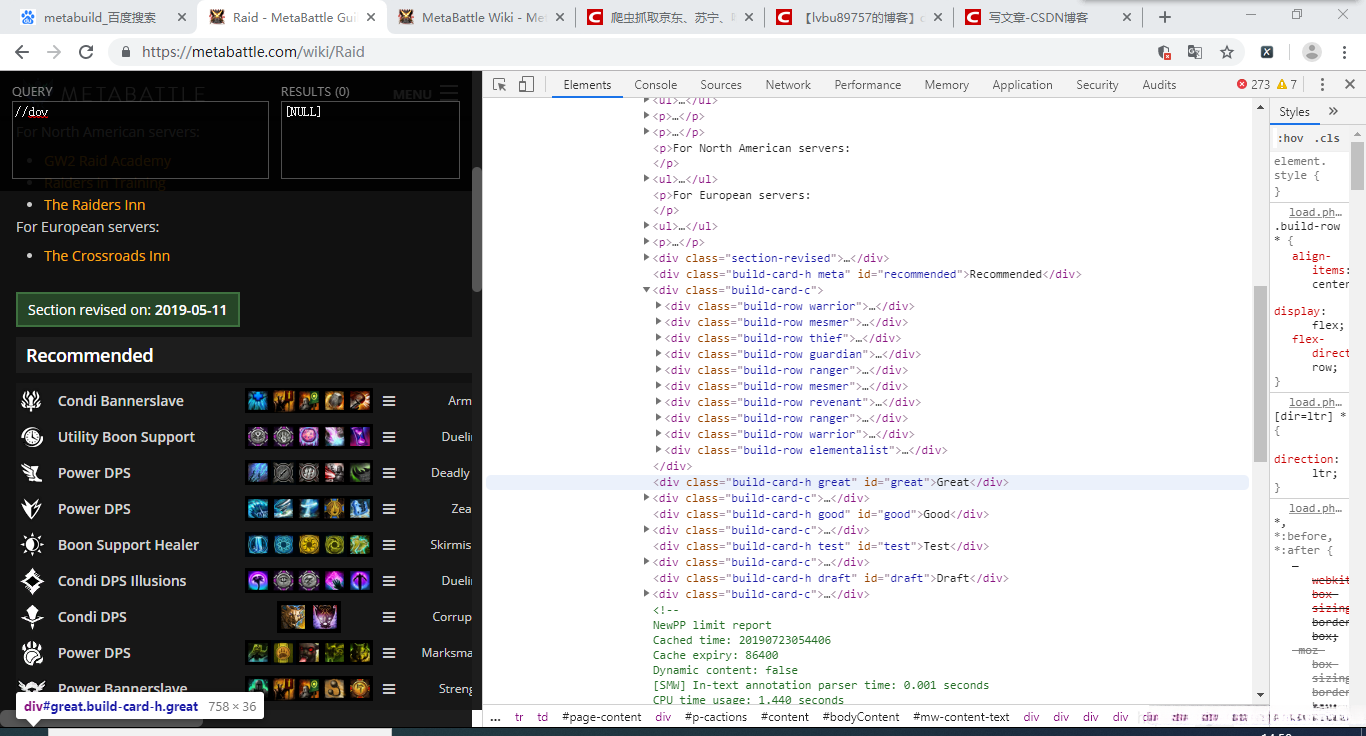Click the browser reload button
1366x736 pixels.
point(87,52)
